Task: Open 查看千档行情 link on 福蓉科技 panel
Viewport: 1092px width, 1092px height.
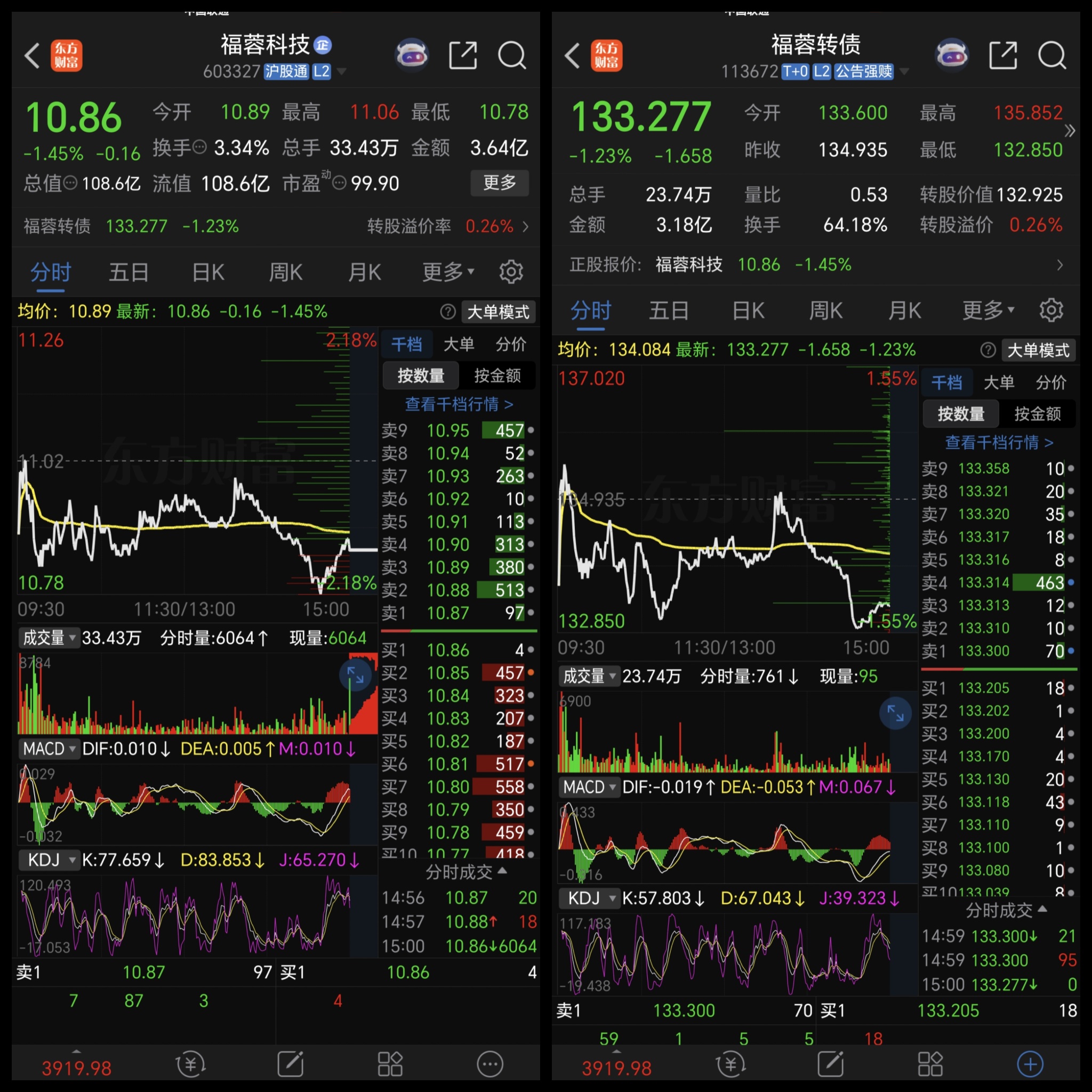Action: pyautogui.click(x=459, y=404)
